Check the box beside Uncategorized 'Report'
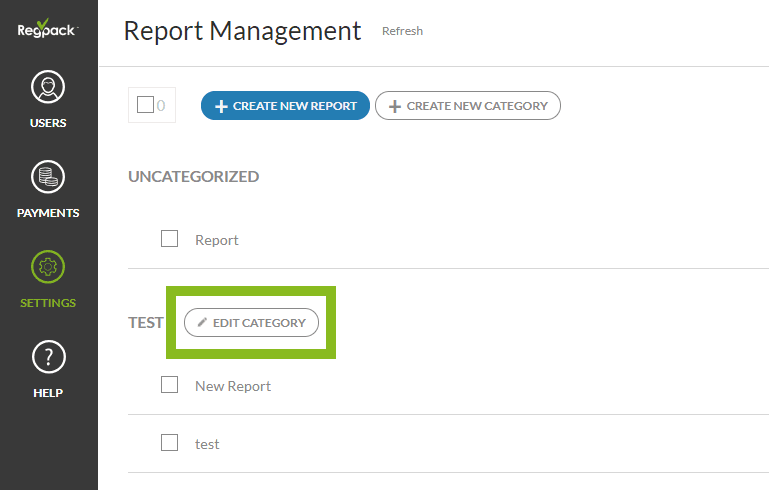 170,239
